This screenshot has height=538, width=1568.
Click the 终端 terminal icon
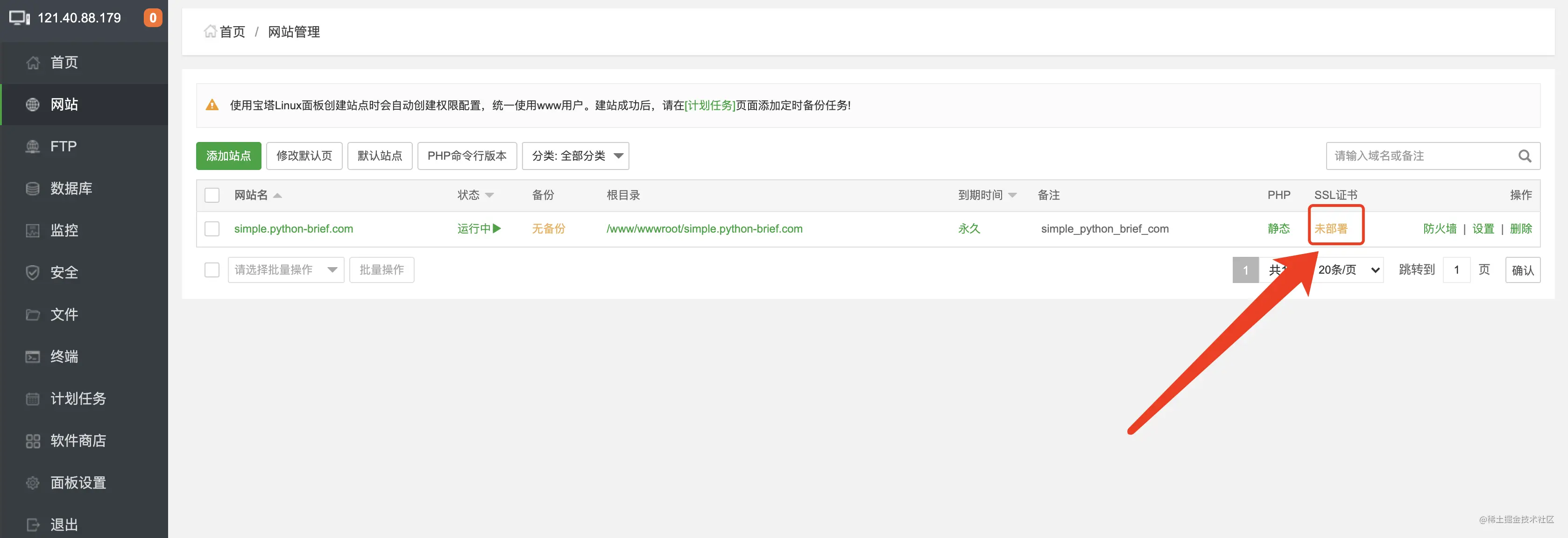pos(33,357)
